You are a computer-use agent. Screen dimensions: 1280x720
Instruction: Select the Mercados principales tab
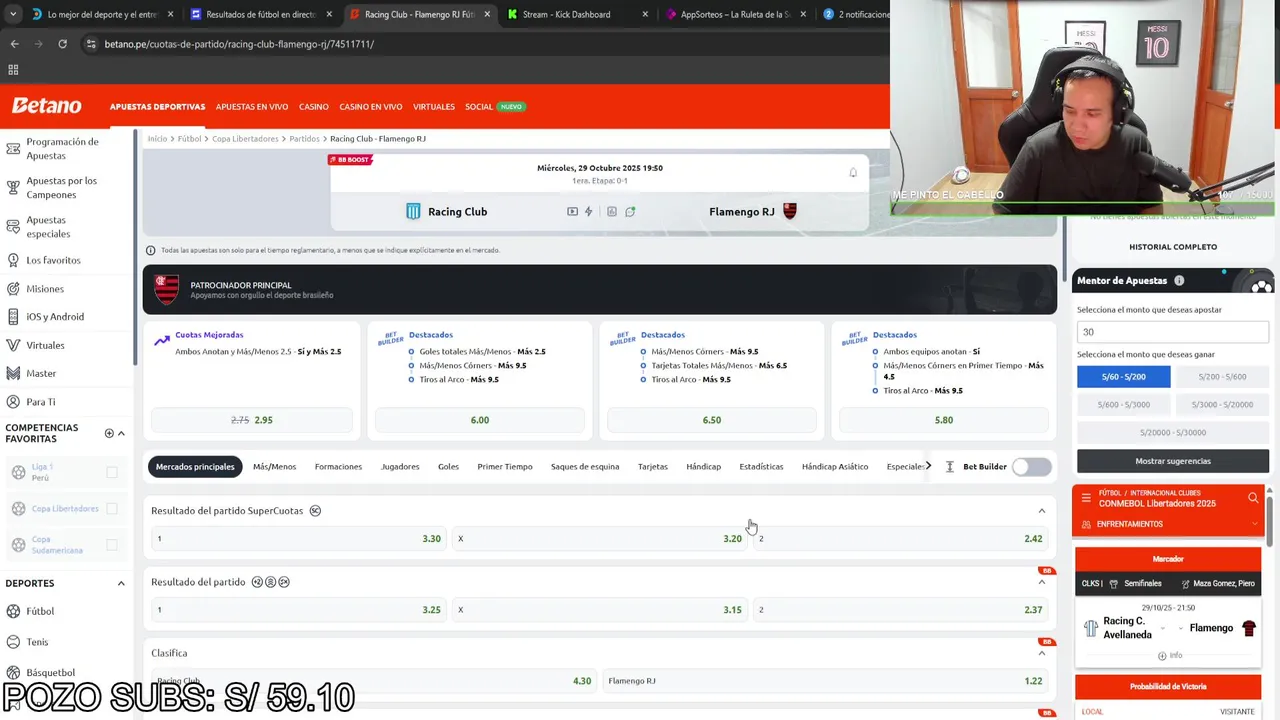(x=195, y=467)
